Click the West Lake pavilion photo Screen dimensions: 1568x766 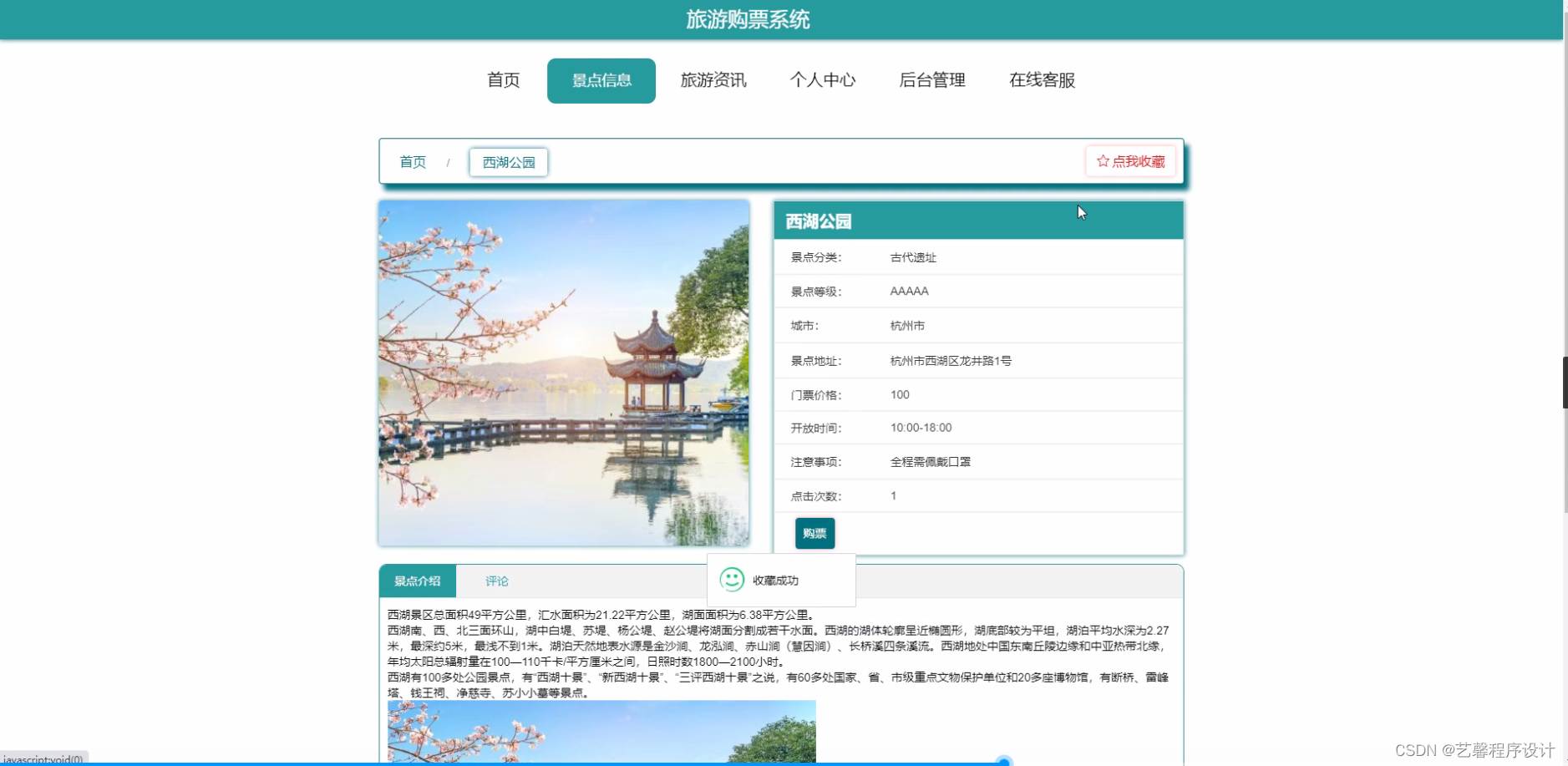click(x=565, y=373)
